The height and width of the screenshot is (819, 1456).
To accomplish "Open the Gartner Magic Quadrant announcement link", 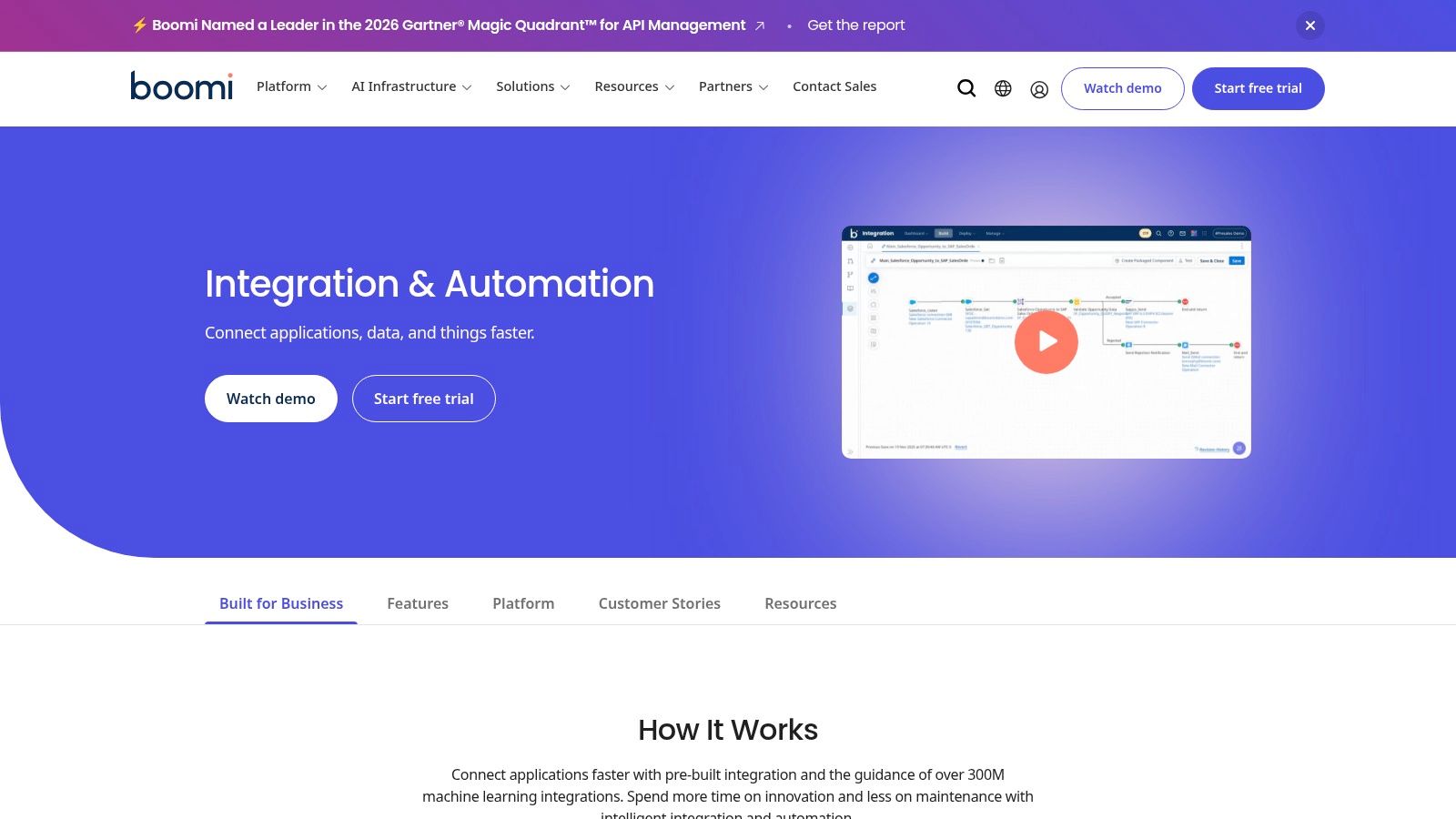I will [x=449, y=25].
